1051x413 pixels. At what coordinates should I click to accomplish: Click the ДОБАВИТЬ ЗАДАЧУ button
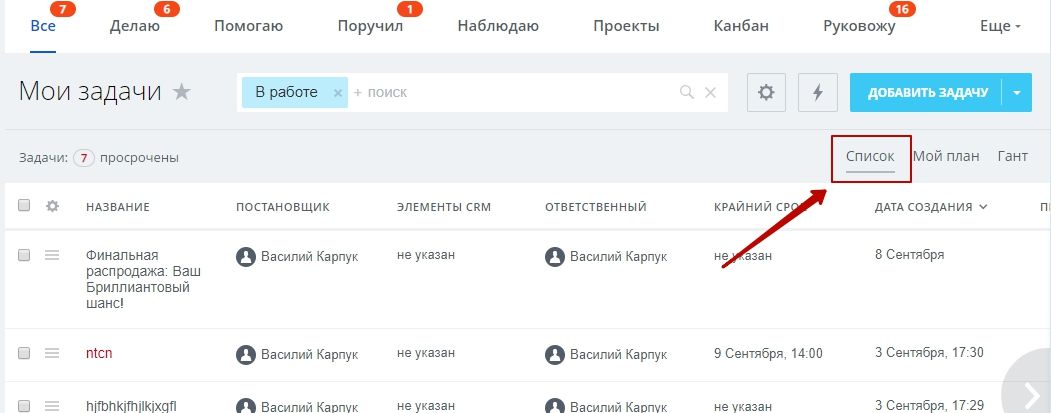(928, 93)
